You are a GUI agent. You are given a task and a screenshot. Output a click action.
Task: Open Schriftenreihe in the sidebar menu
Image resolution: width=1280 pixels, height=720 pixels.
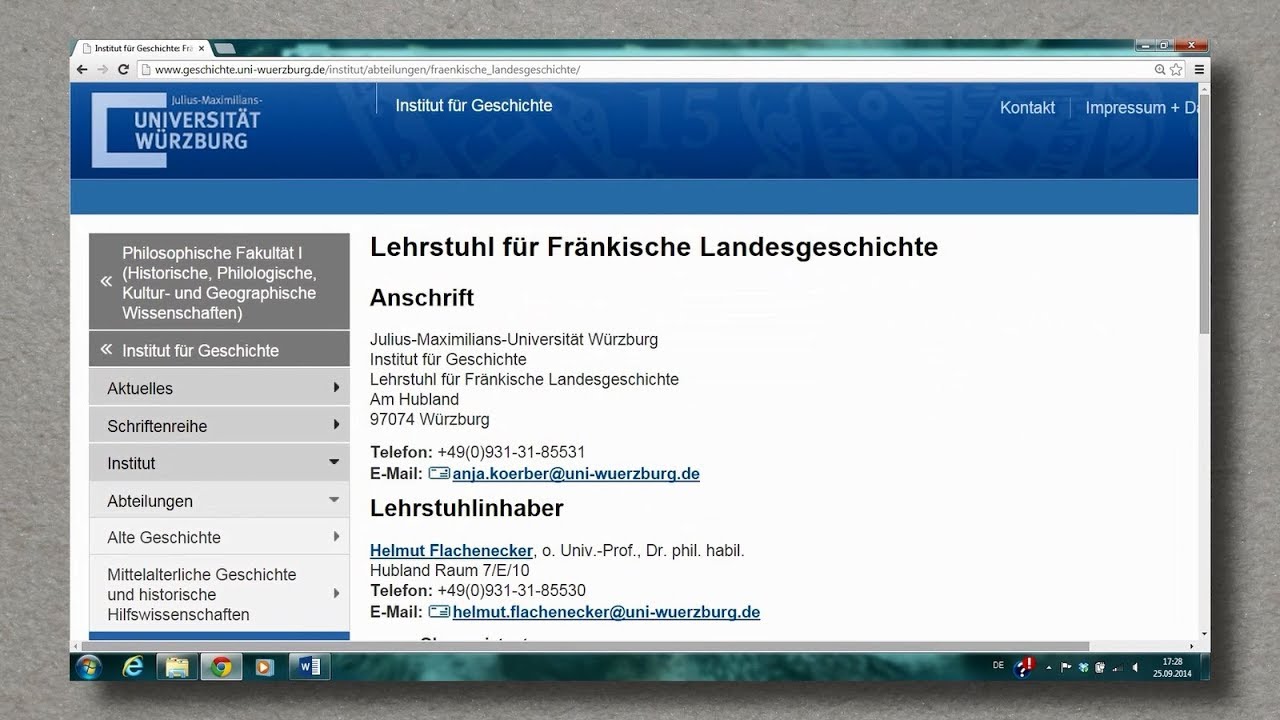pyautogui.click(x=219, y=425)
